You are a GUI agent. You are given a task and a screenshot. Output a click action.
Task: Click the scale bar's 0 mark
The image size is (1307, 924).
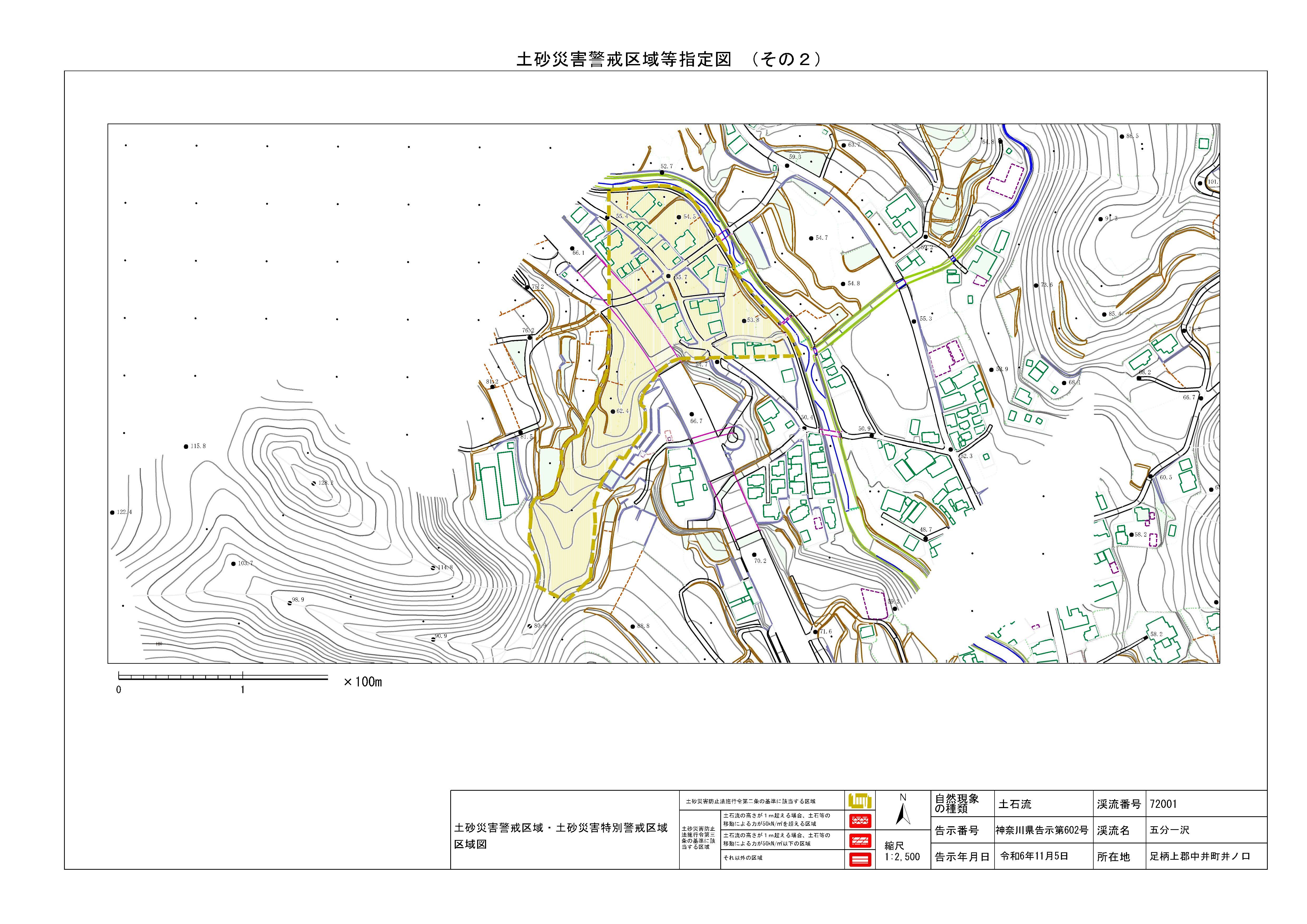coord(118,690)
